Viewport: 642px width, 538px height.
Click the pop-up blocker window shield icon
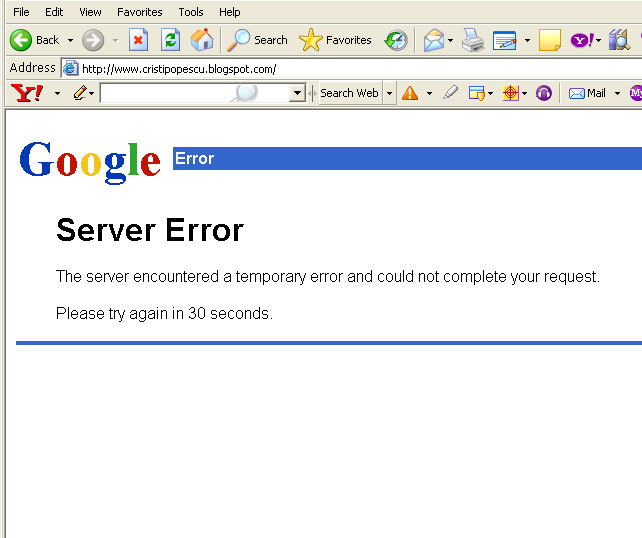[477, 93]
